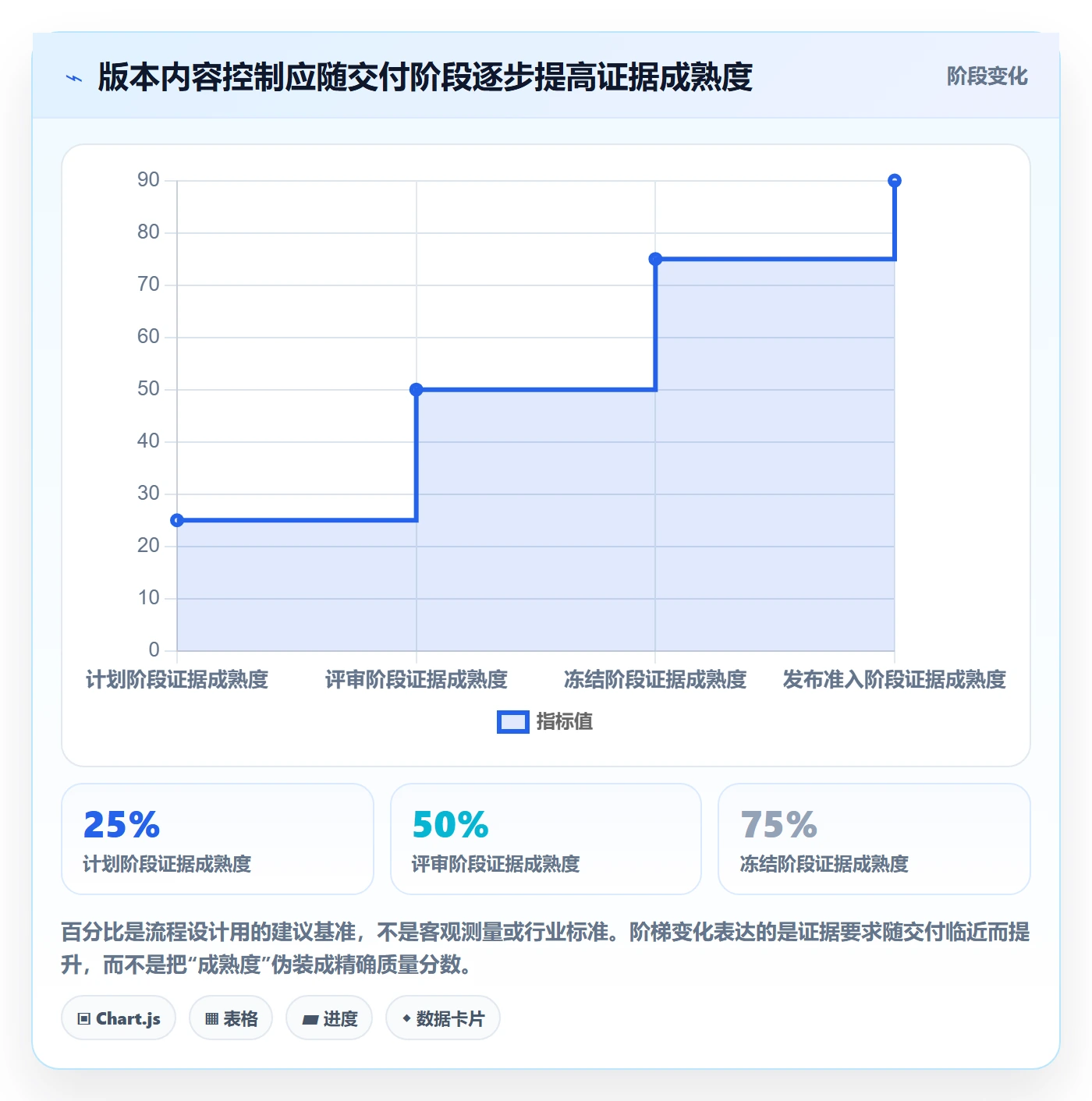Image resolution: width=1092 pixels, height=1101 pixels.
Task: Select the Chart.js tag chip
Action: coord(119,1018)
